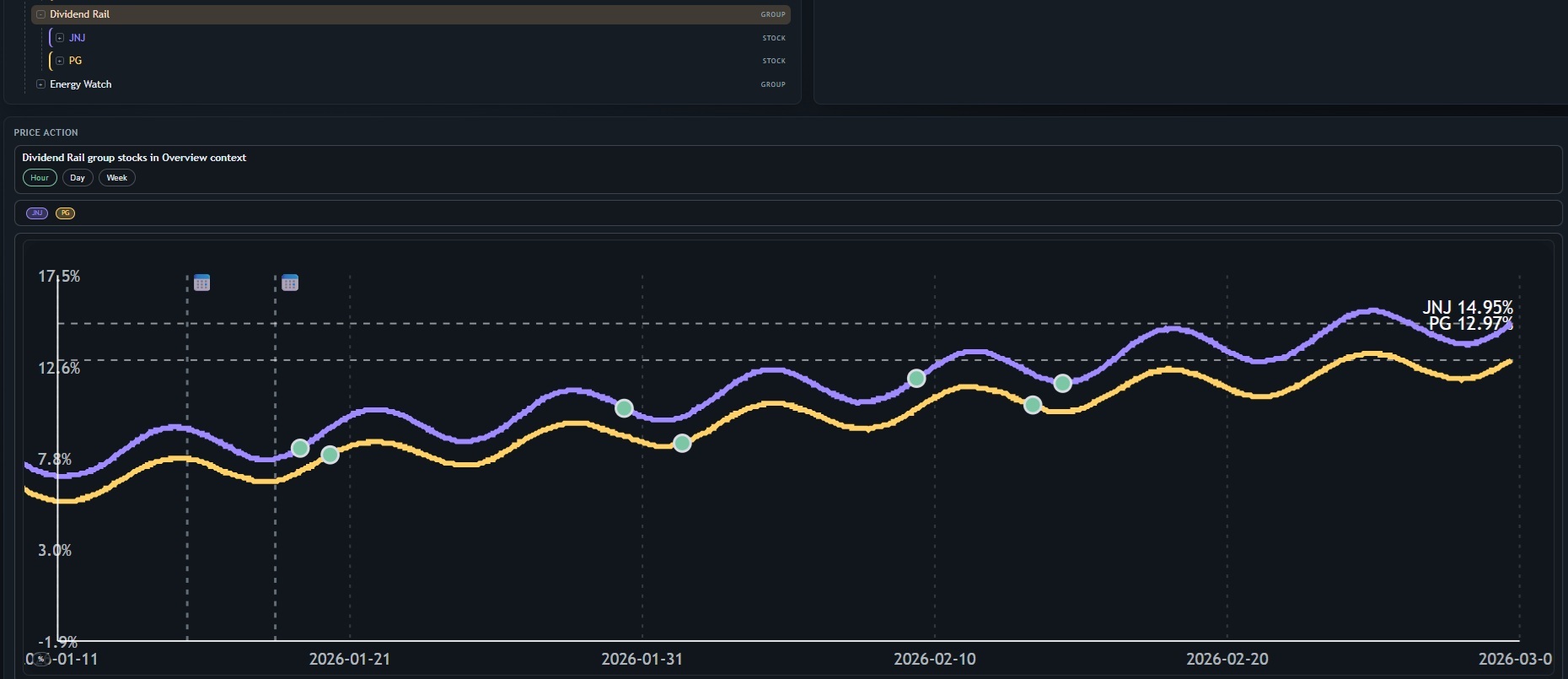Switch chart interval to Week
The image size is (1568, 679).
[116, 178]
